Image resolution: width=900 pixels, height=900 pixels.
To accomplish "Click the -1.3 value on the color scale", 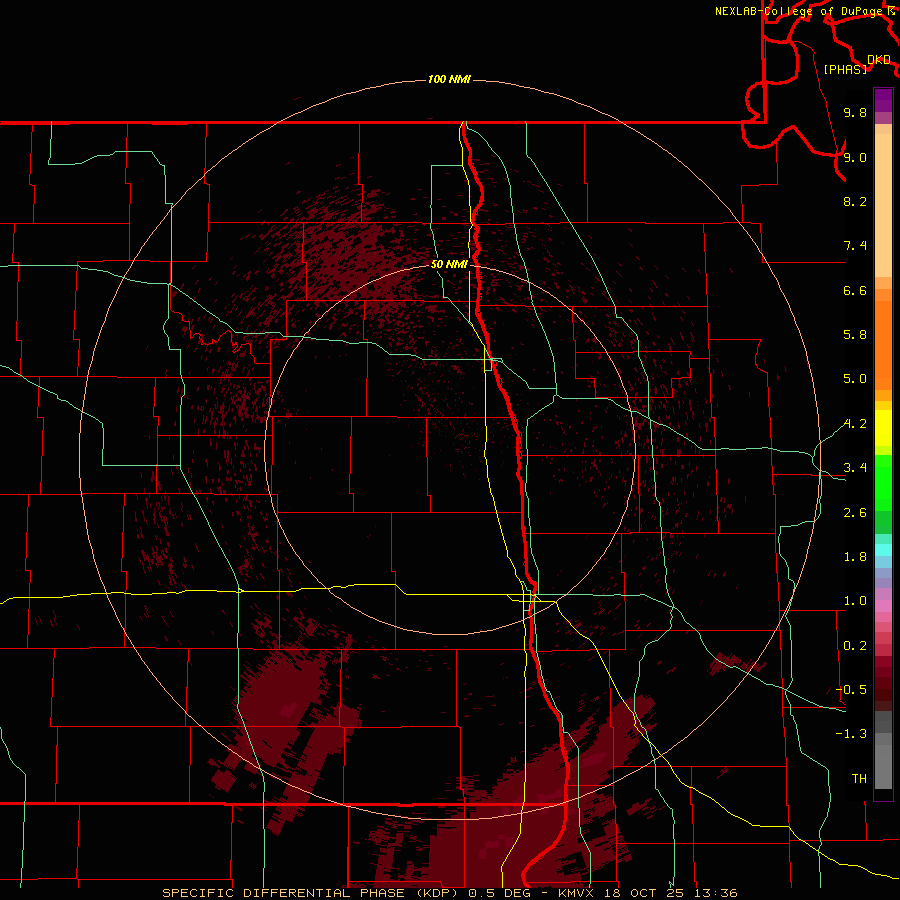I will [851, 734].
